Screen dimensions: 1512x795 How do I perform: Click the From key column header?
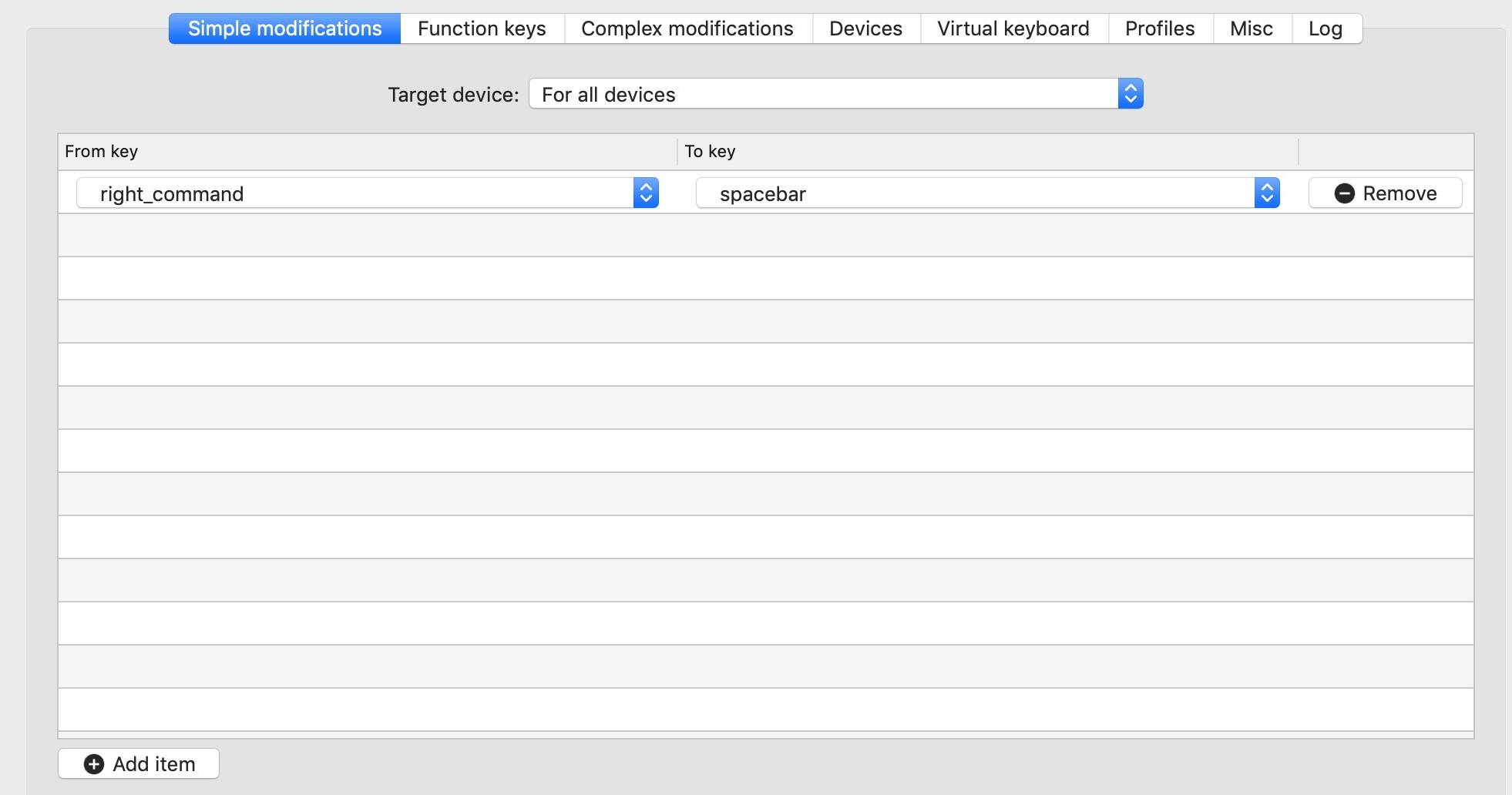coord(100,152)
